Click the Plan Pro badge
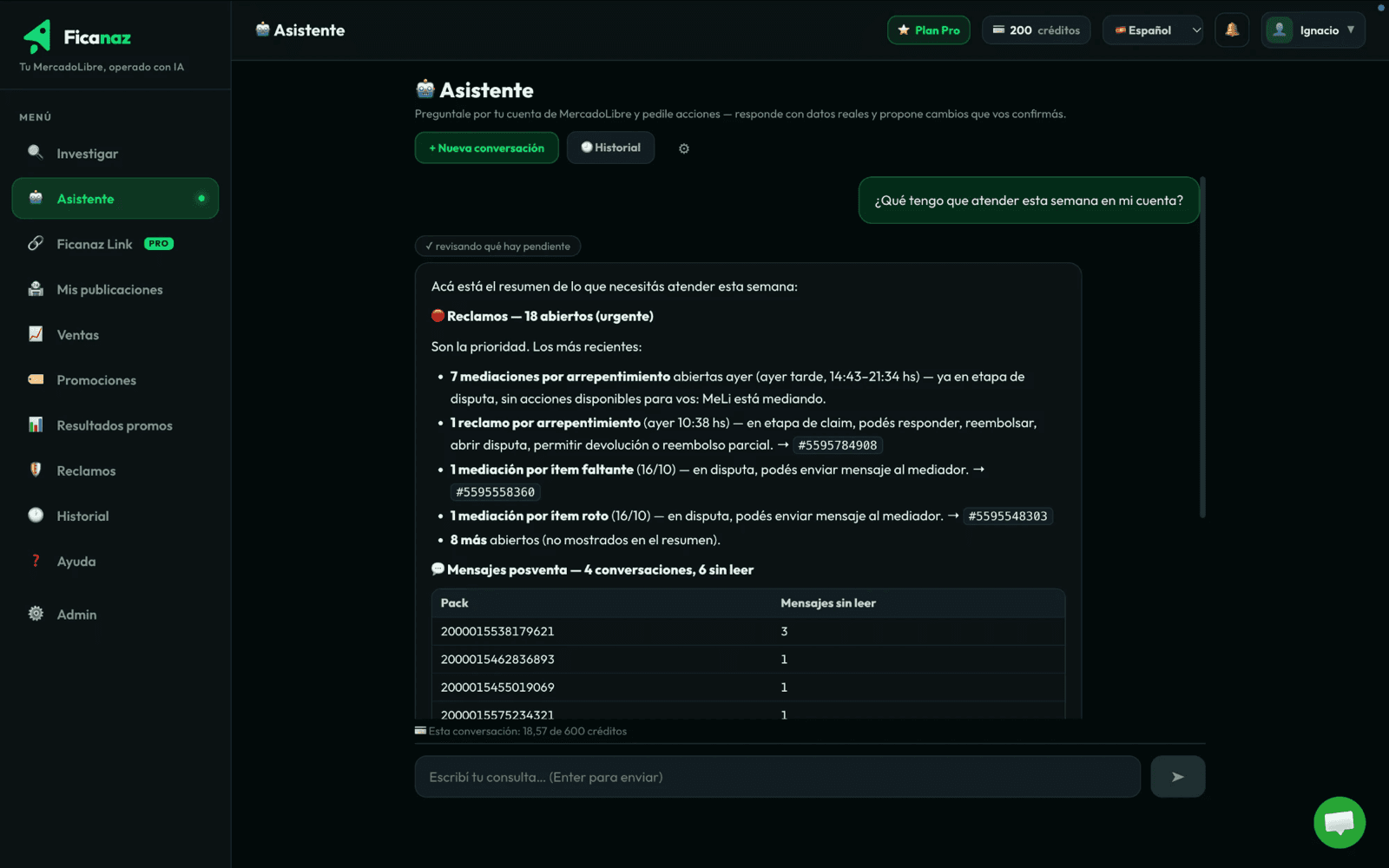 (928, 30)
